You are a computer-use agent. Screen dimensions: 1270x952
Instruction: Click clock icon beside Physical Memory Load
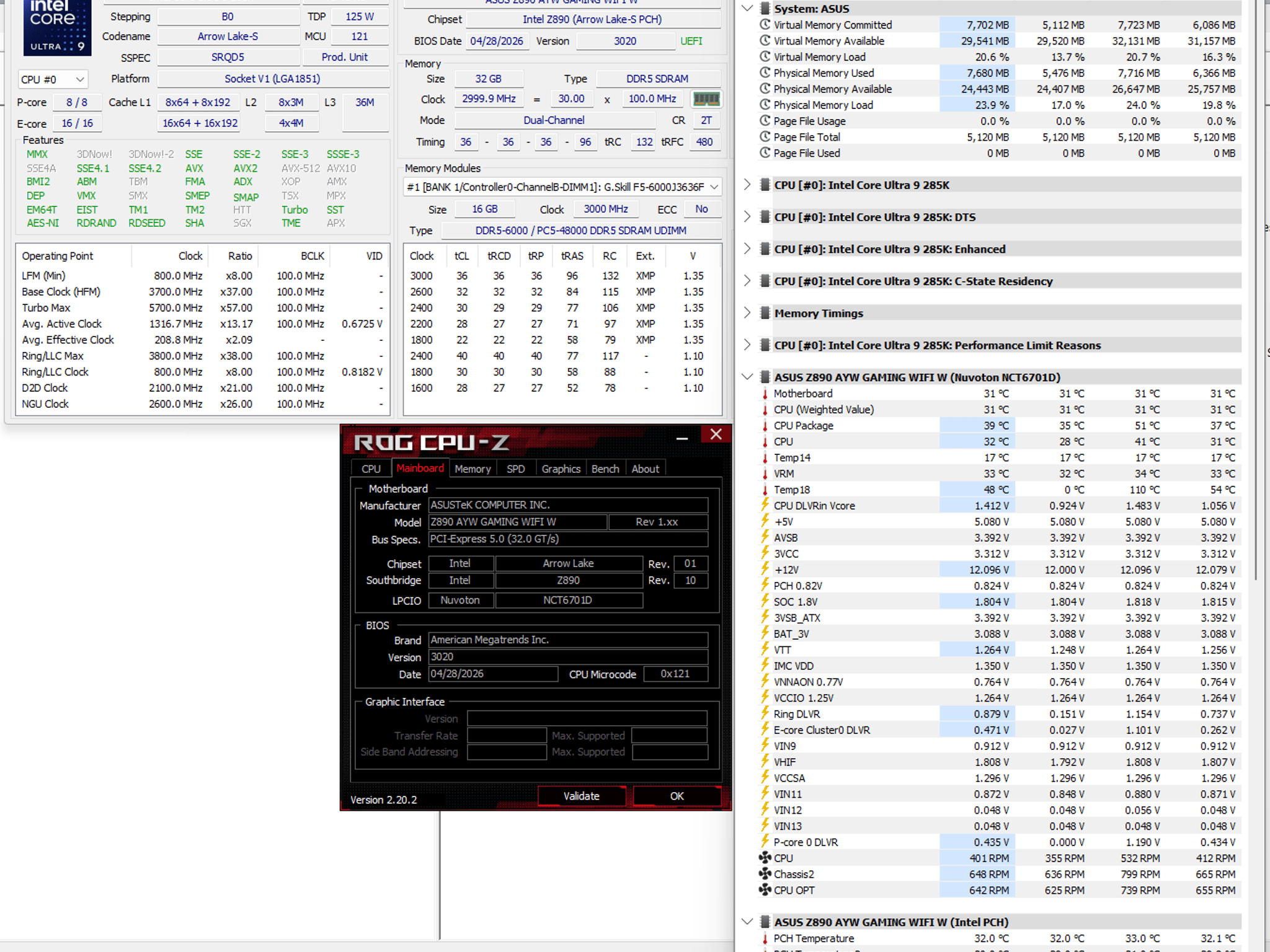coord(765,105)
